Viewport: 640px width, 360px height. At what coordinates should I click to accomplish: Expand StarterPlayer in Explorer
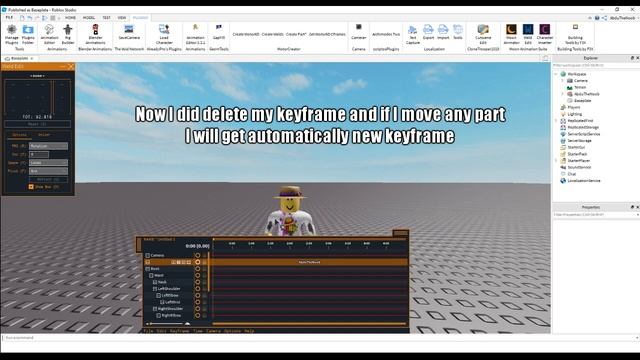(556, 160)
